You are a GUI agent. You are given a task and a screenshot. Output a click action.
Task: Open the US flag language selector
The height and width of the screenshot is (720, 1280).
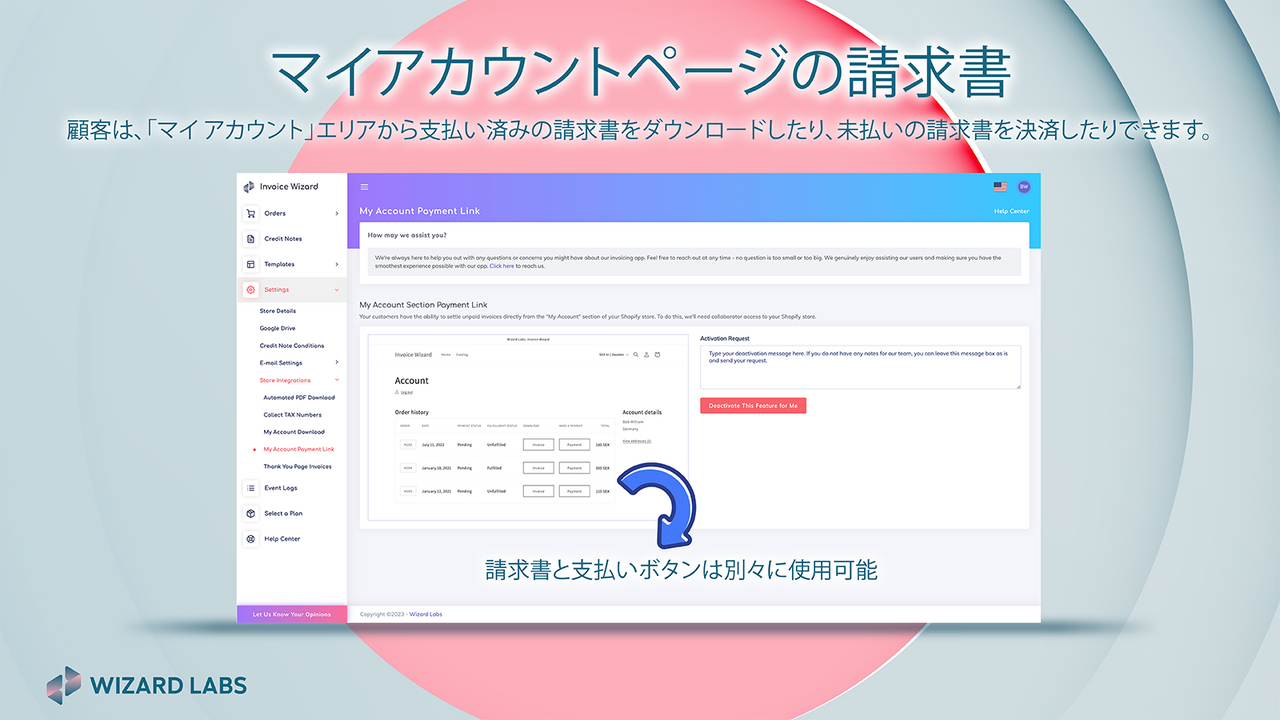1000,187
